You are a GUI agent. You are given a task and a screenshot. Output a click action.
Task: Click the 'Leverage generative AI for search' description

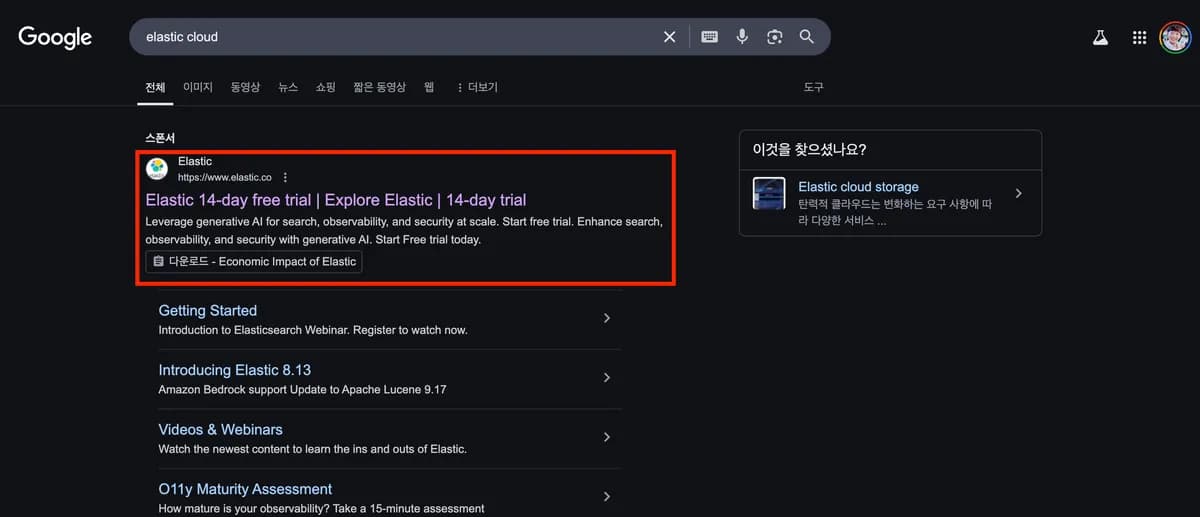click(x=404, y=231)
